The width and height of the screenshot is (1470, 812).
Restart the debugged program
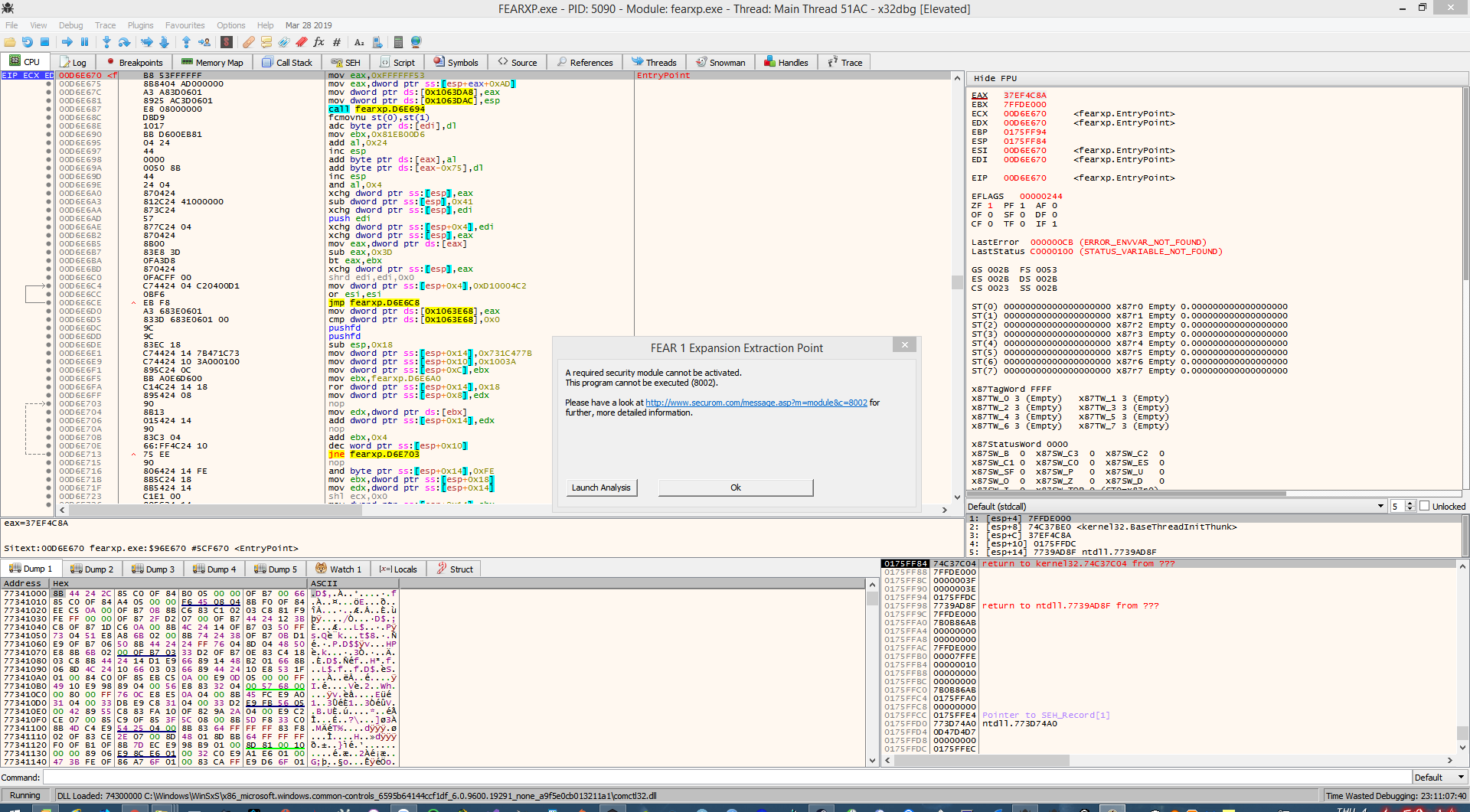coord(28,42)
